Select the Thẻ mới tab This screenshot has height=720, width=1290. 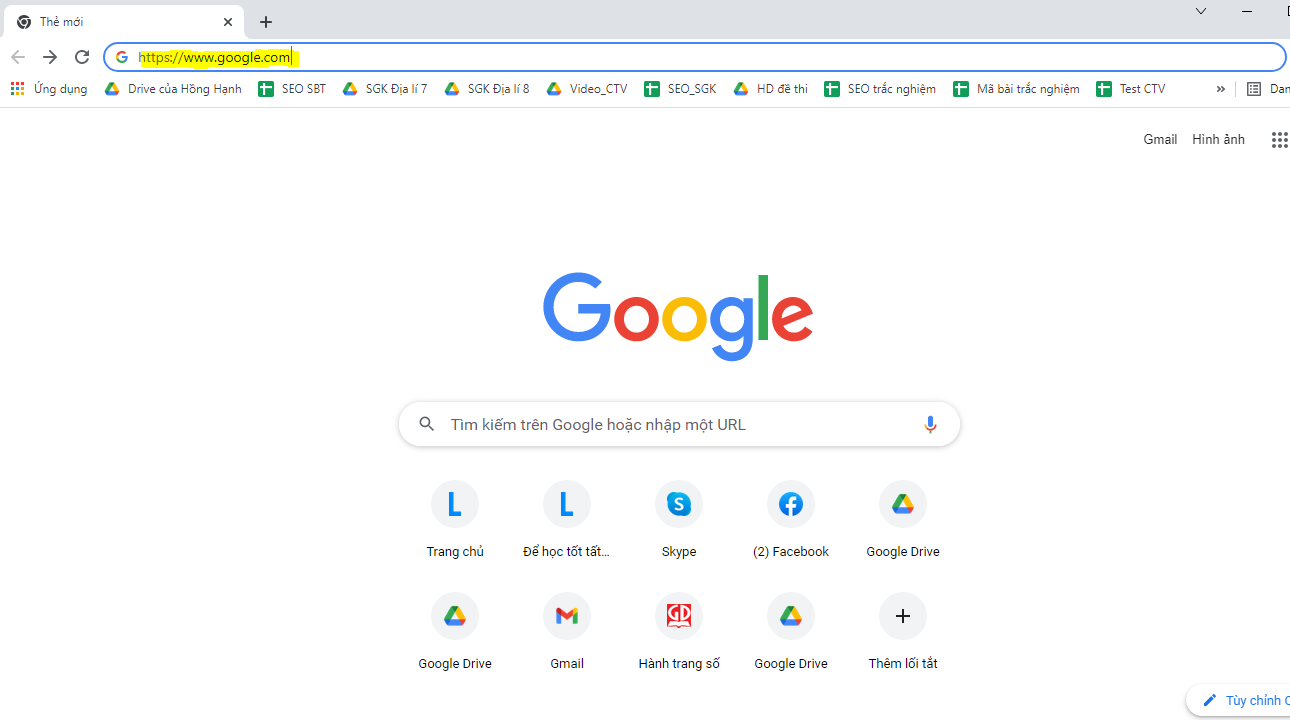point(110,22)
